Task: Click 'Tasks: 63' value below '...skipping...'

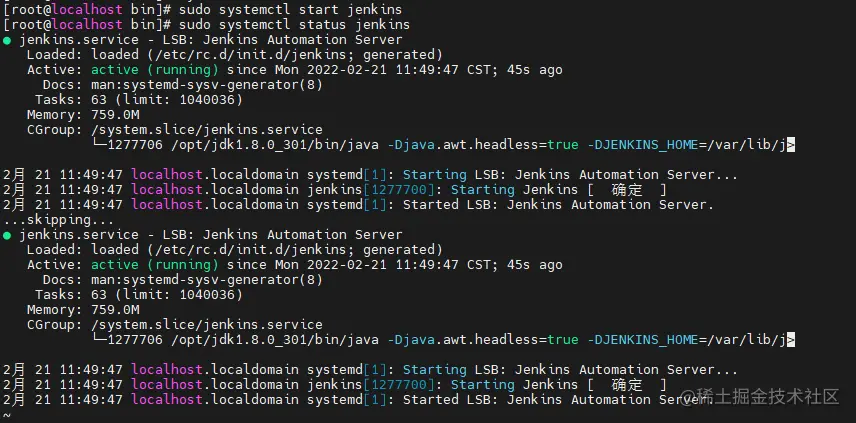Action: coord(71,295)
